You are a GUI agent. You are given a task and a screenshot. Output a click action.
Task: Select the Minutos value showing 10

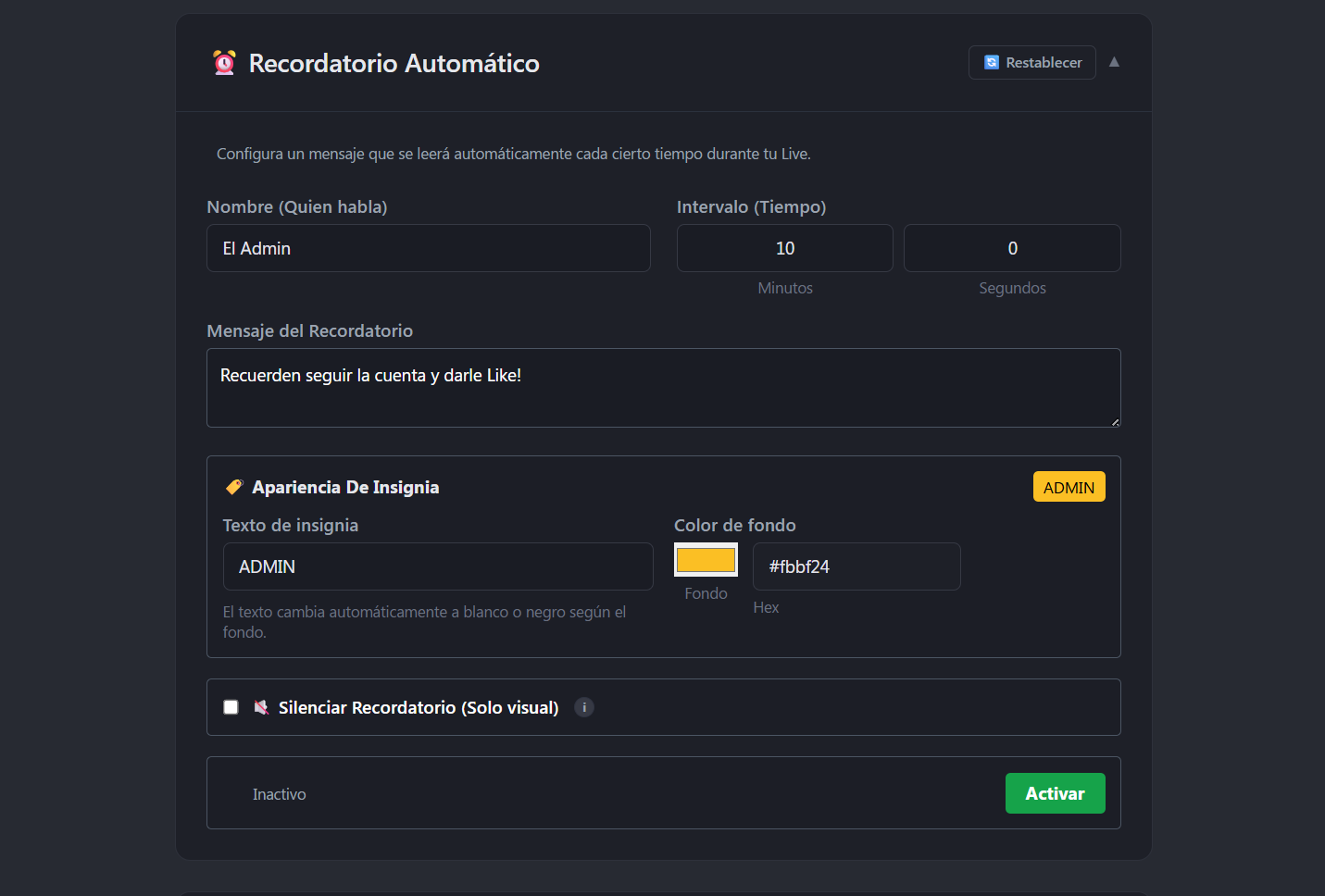784,248
